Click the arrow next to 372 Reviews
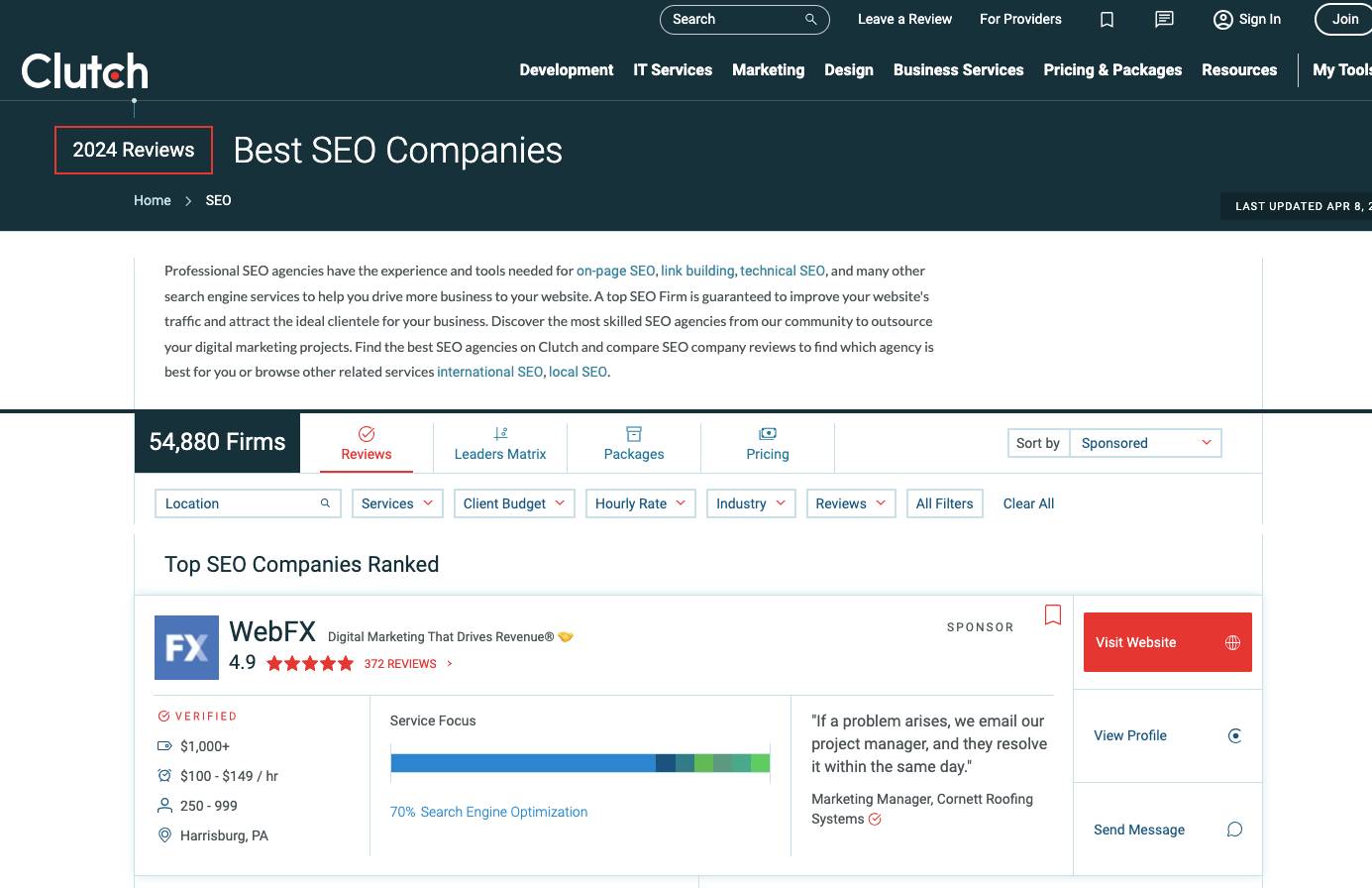 (450, 664)
